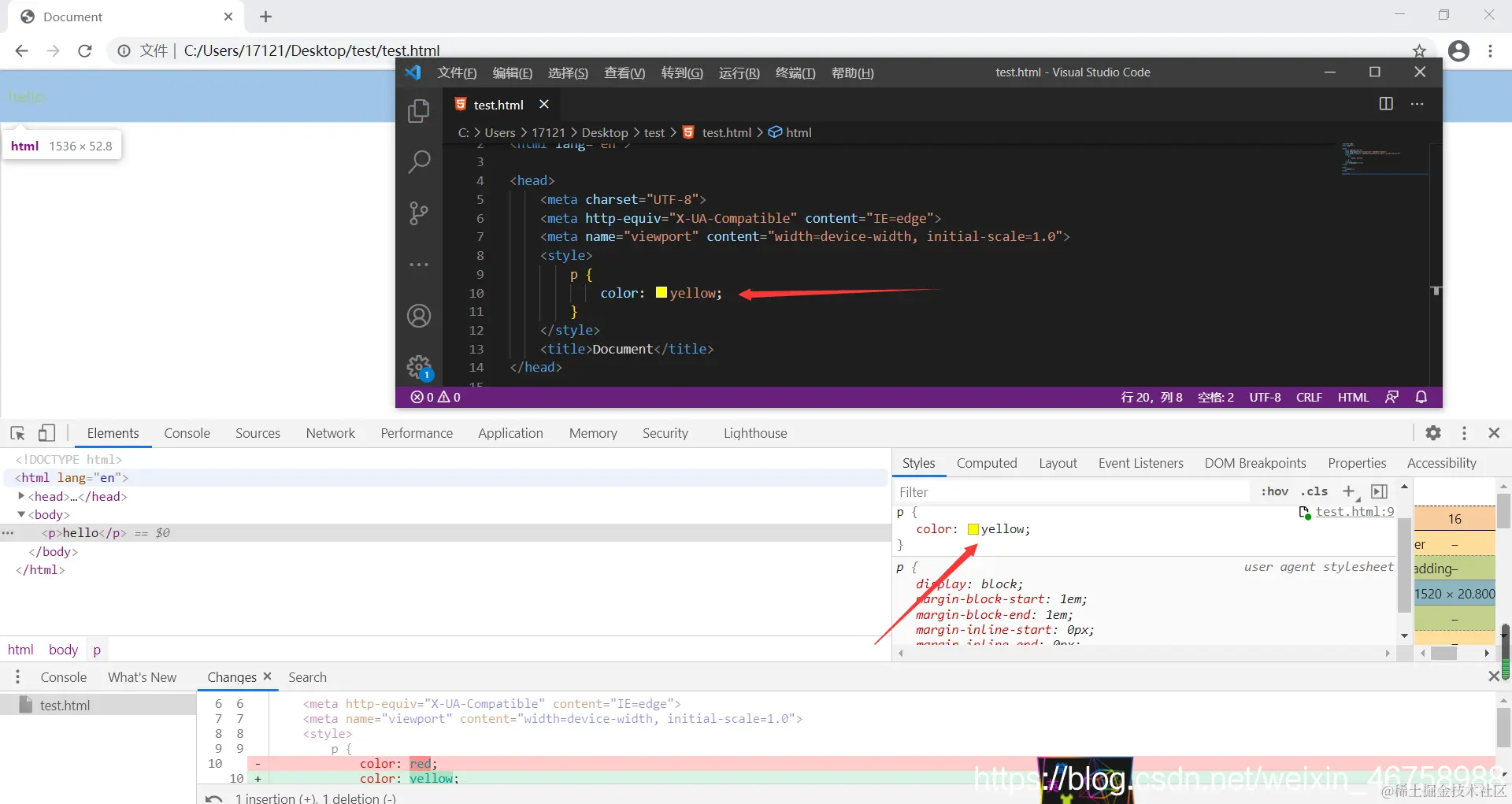Open DevTools customize menu

pyautogui.click(x=1464, y=433)
